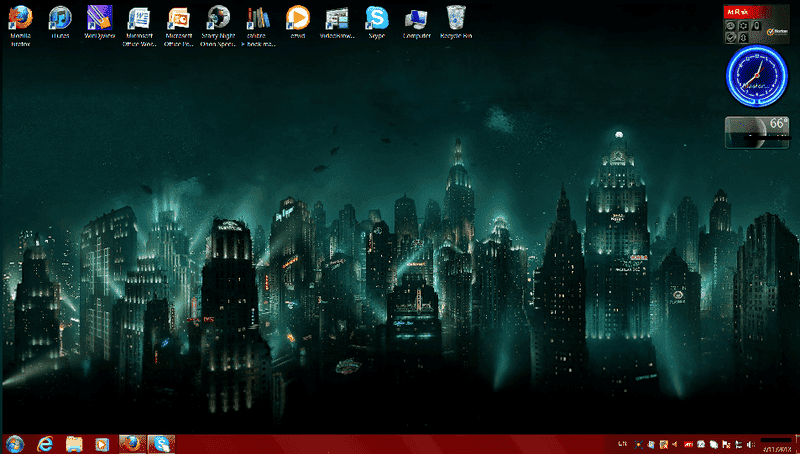Open the orange play-button media player shortcut

point(297,23)
